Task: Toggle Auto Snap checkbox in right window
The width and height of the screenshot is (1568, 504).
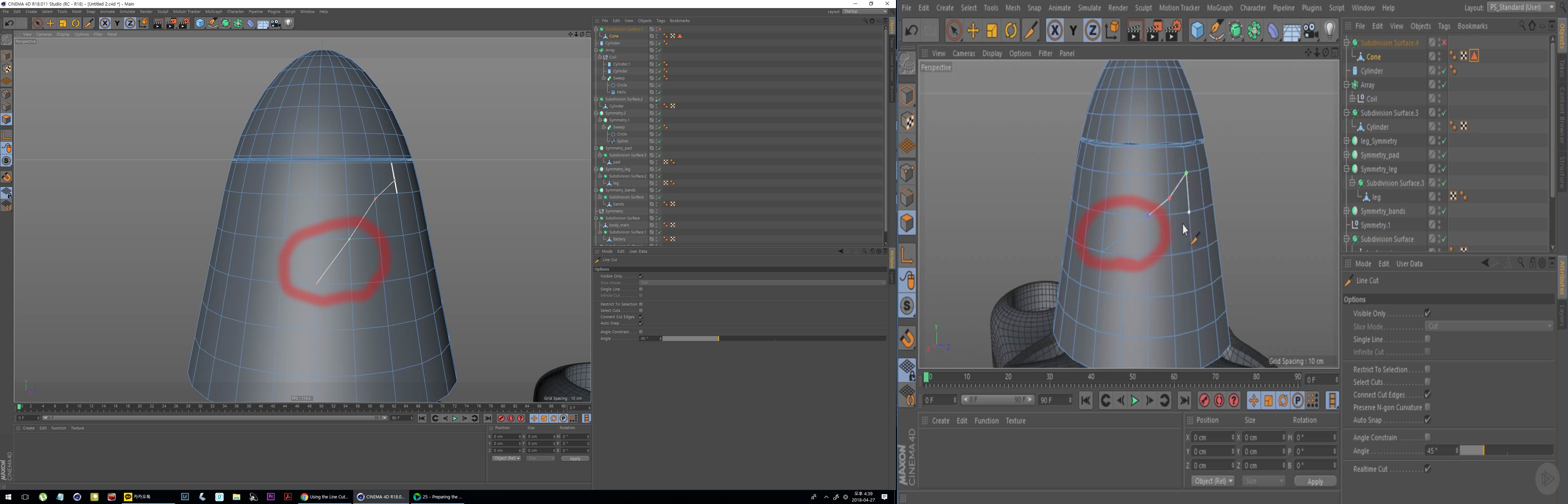Action: pos(1427,420)
